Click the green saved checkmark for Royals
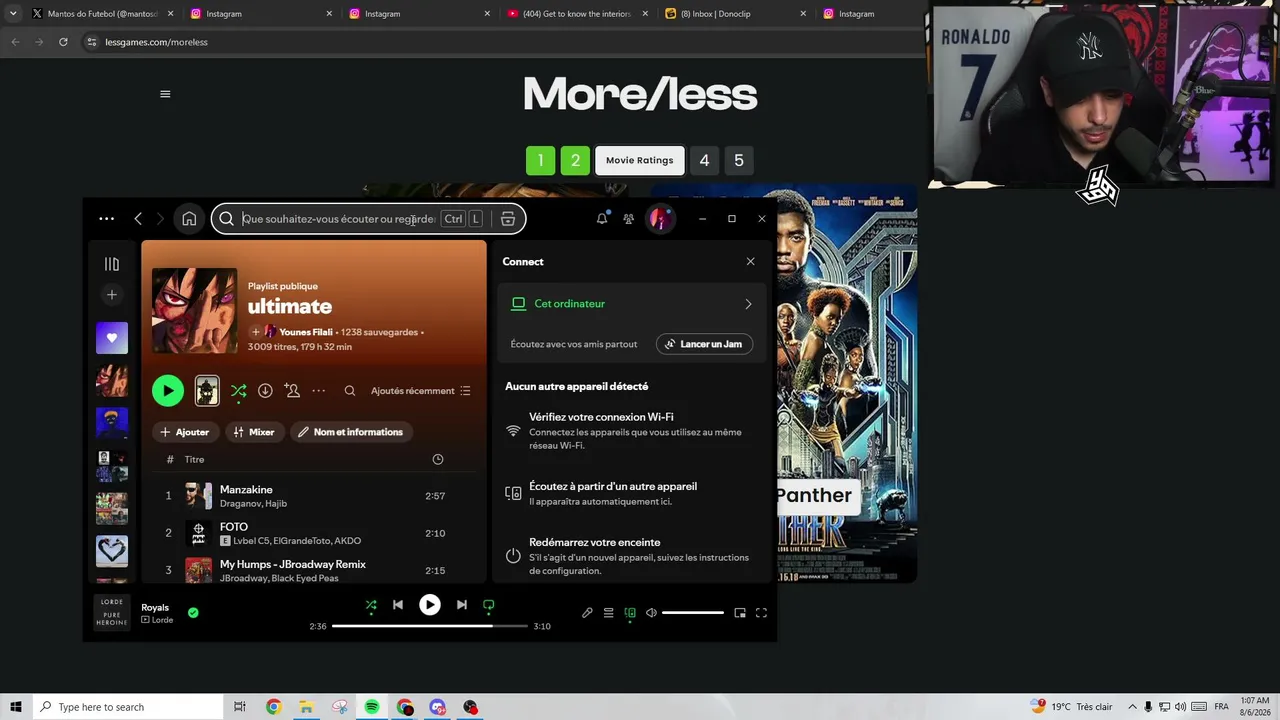Image resolution: width=1280 pixels, height=720 pixels. [x=193, y=613]
